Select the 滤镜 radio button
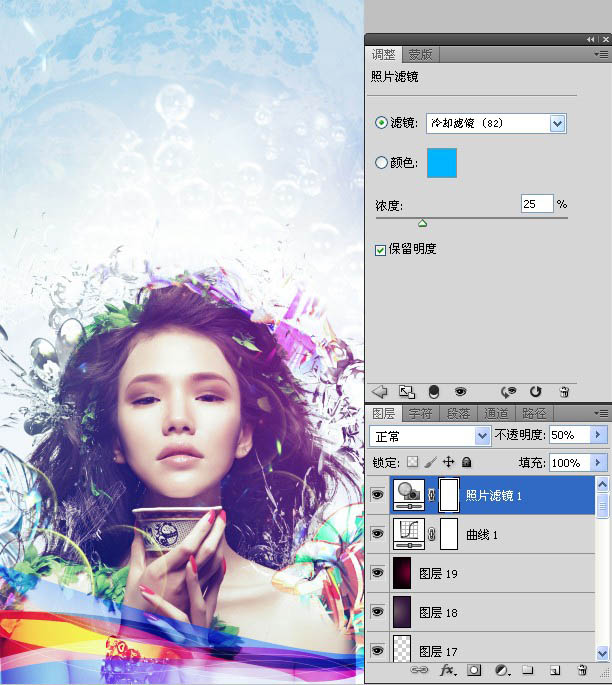612x685 pixels. click(x=381, y=123)
